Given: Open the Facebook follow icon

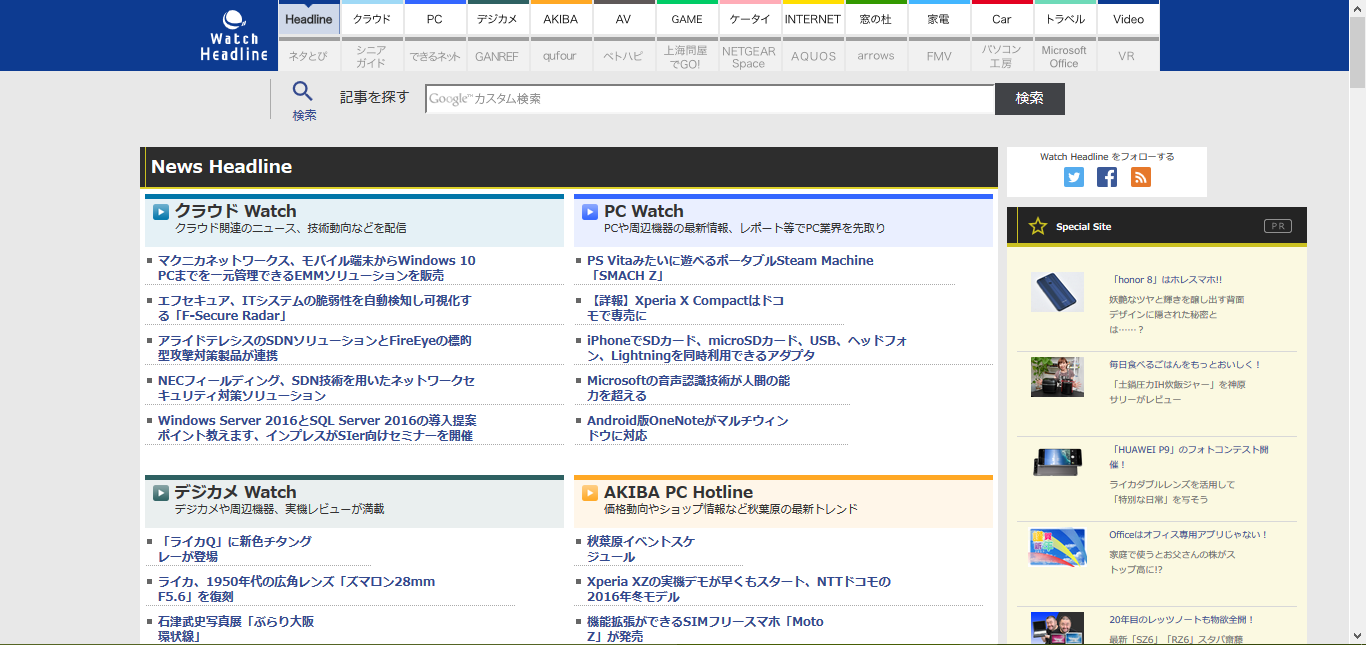Looking at the screenshot, I should pos(1107,177).
